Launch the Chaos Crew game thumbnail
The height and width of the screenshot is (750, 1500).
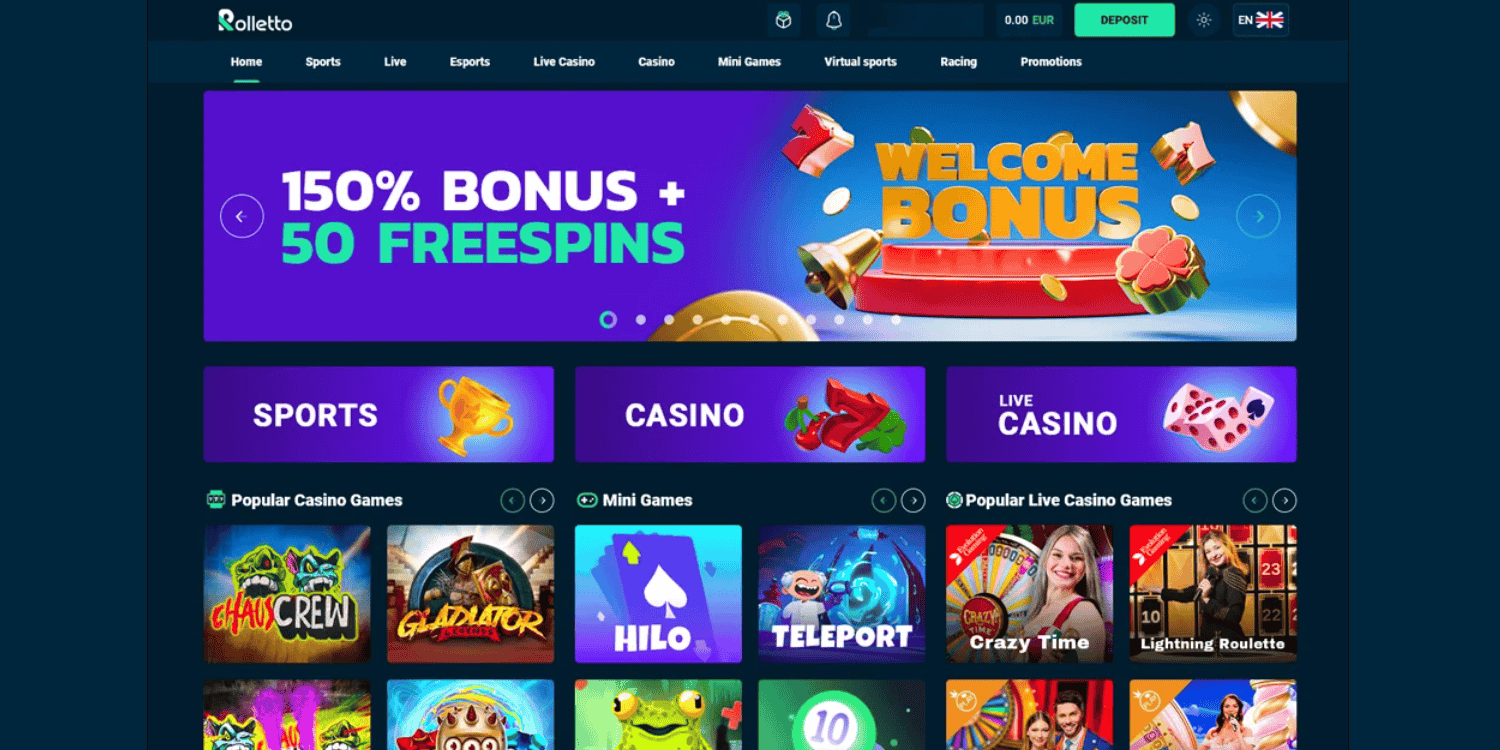click(x=287, y=594)
